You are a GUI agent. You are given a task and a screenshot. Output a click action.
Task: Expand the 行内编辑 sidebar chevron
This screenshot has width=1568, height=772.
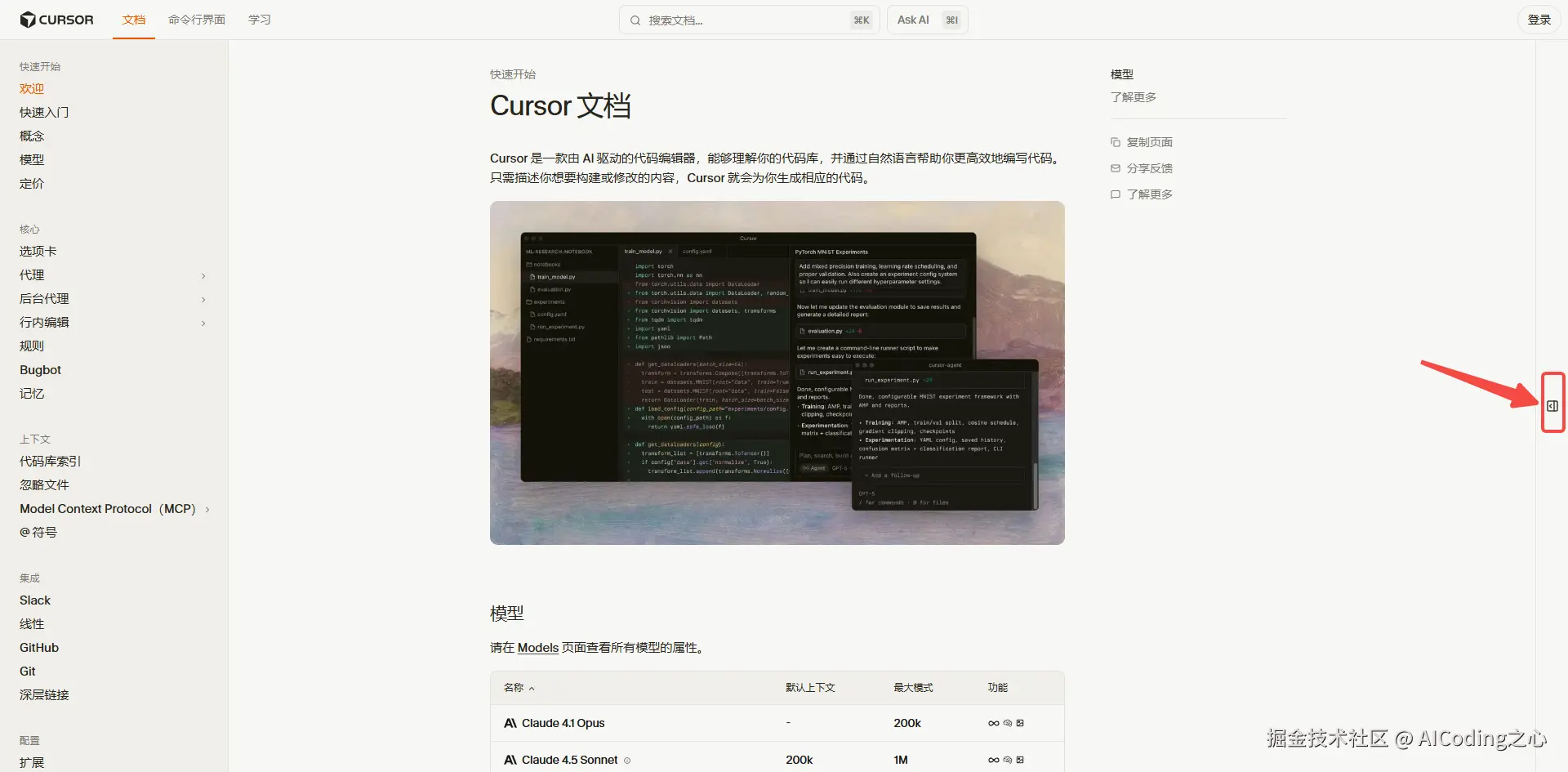pos(203,324)
